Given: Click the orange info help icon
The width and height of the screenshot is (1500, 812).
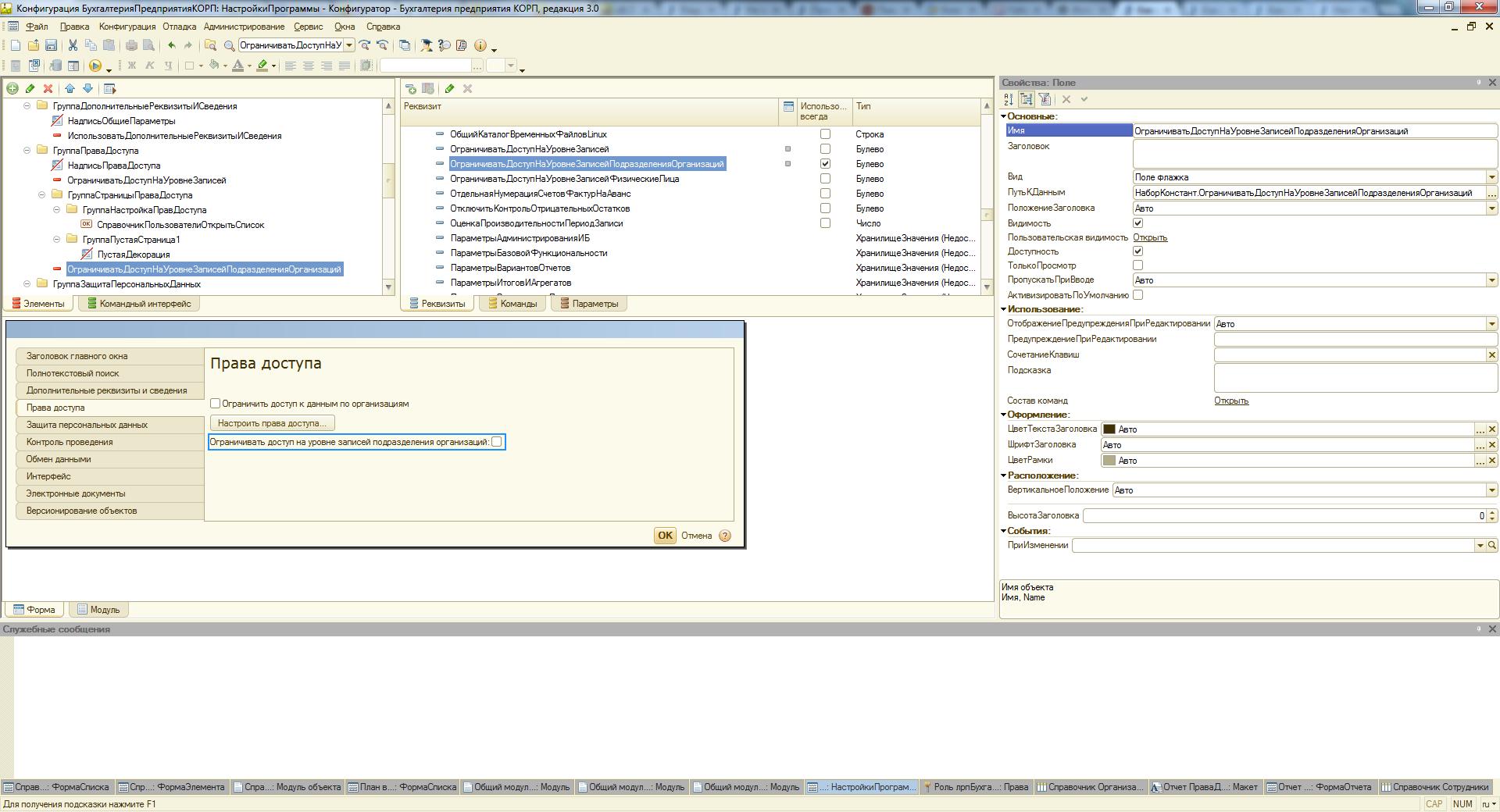Looking at the screenshot, I should click(x=480, y=46).
